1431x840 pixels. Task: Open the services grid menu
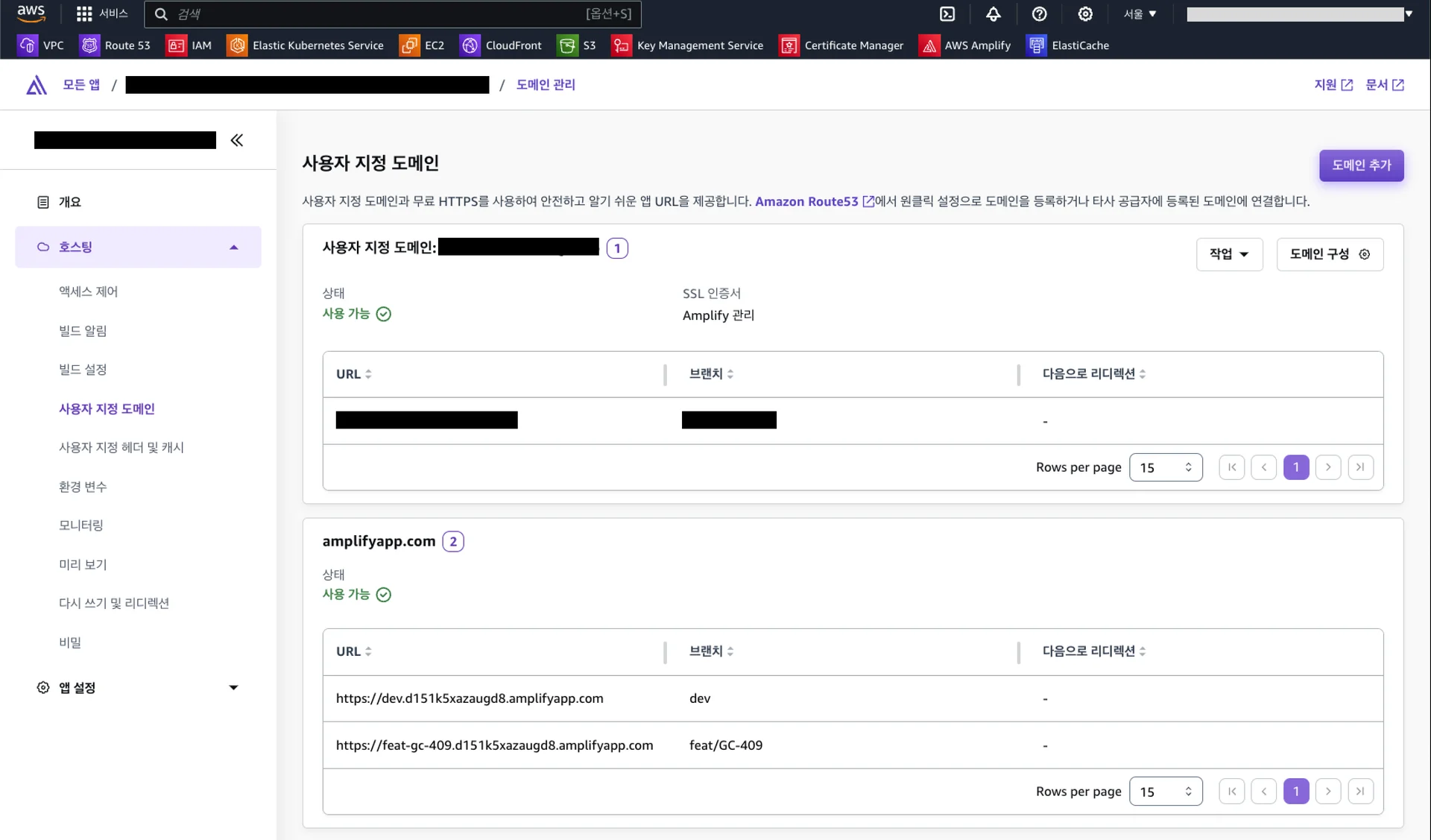[x=84, y=14]
